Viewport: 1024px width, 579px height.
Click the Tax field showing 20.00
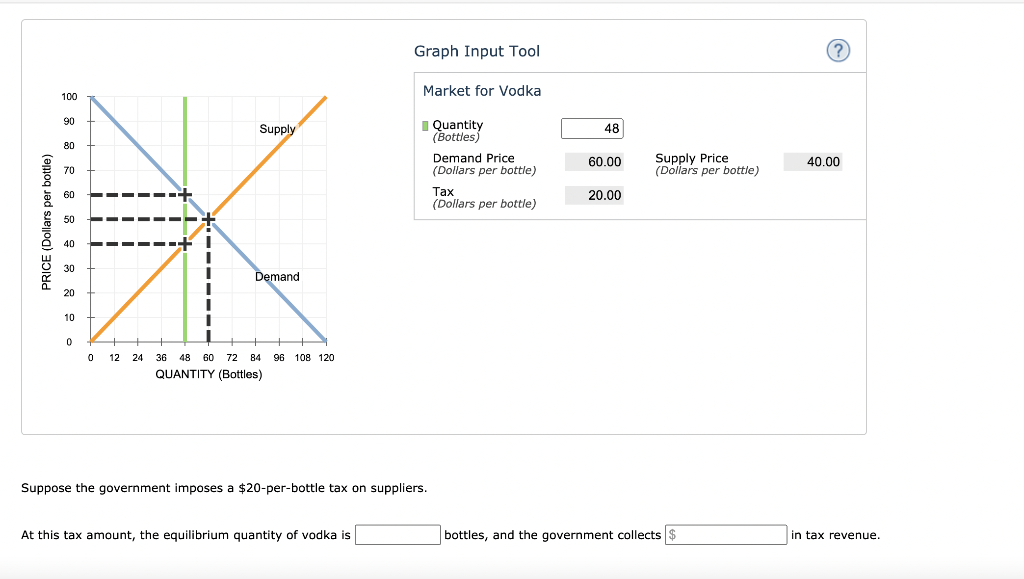594,195
